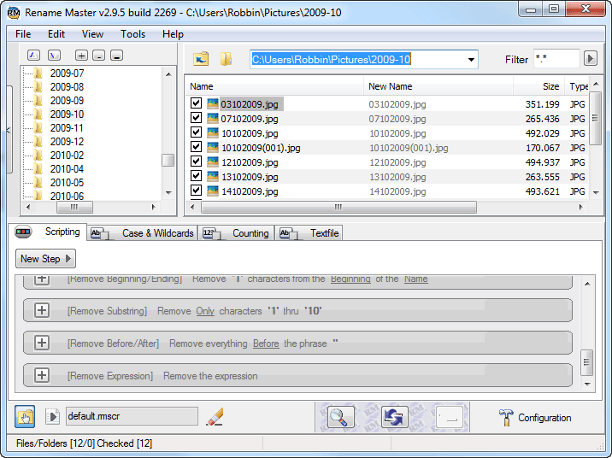Viewport: 612px width, 458px height.
Task: Open the New Step menu button
Action: pyautogui.click(x=45, y=258)
